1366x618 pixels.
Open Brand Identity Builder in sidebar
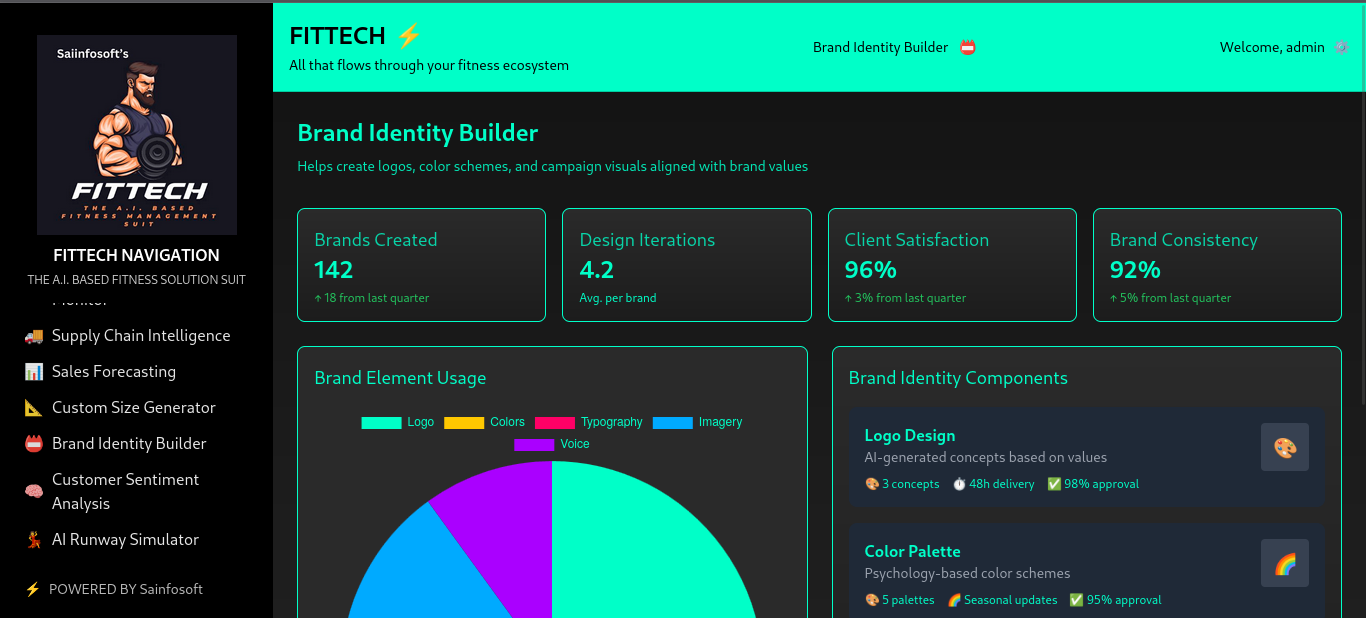click(x=129, y=444)
